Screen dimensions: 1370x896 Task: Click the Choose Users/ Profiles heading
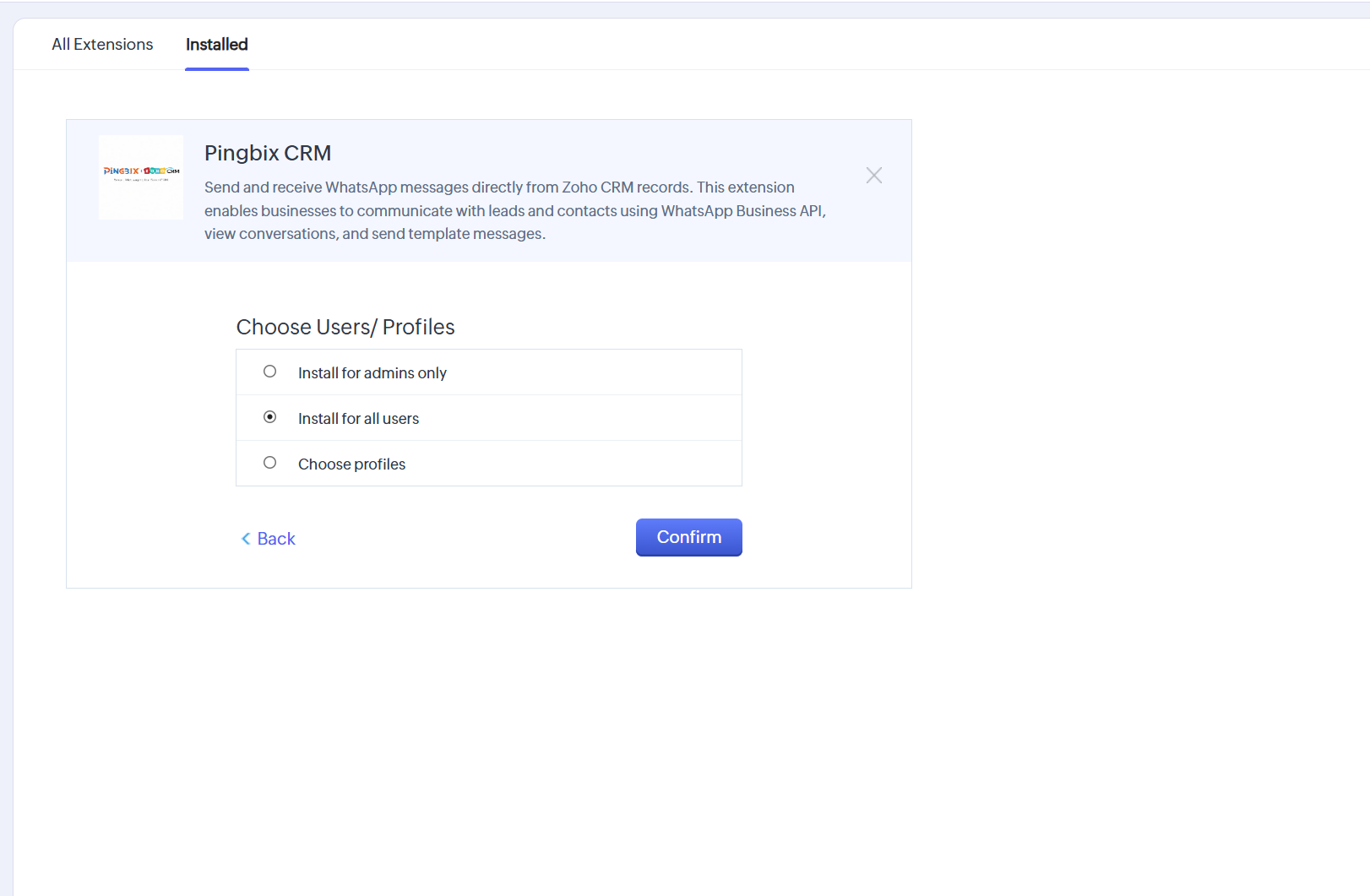click(345, 327)
